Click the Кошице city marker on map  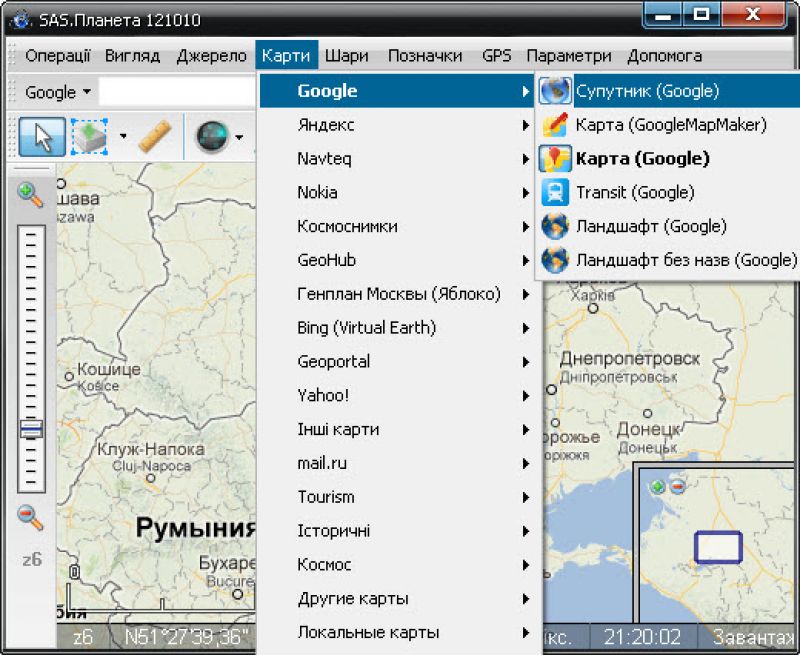coord(69,376)
